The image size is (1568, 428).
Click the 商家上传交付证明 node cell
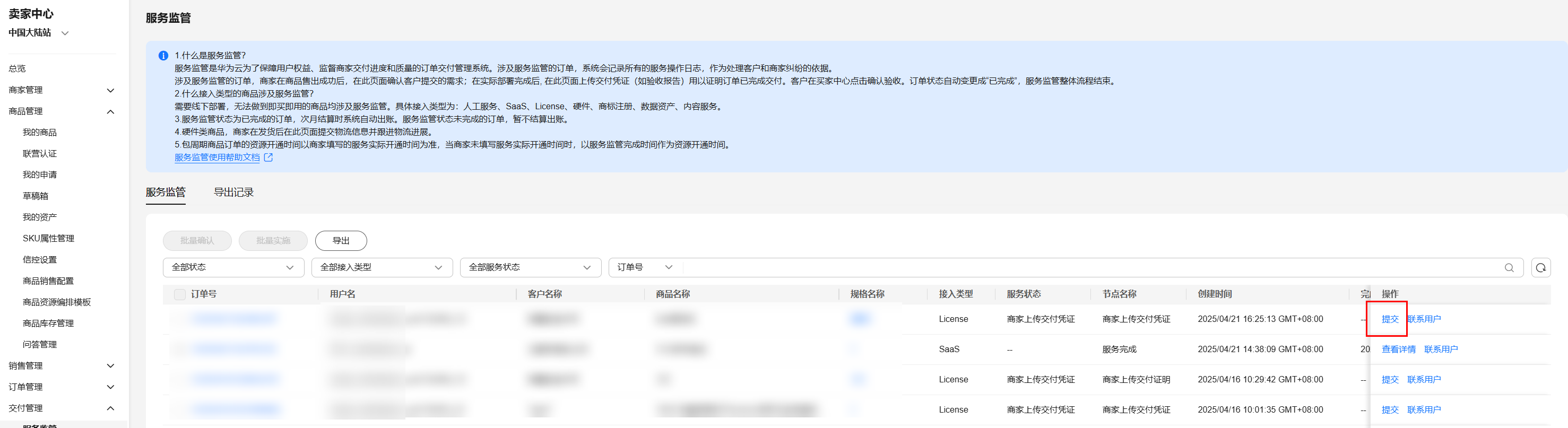1136,380
